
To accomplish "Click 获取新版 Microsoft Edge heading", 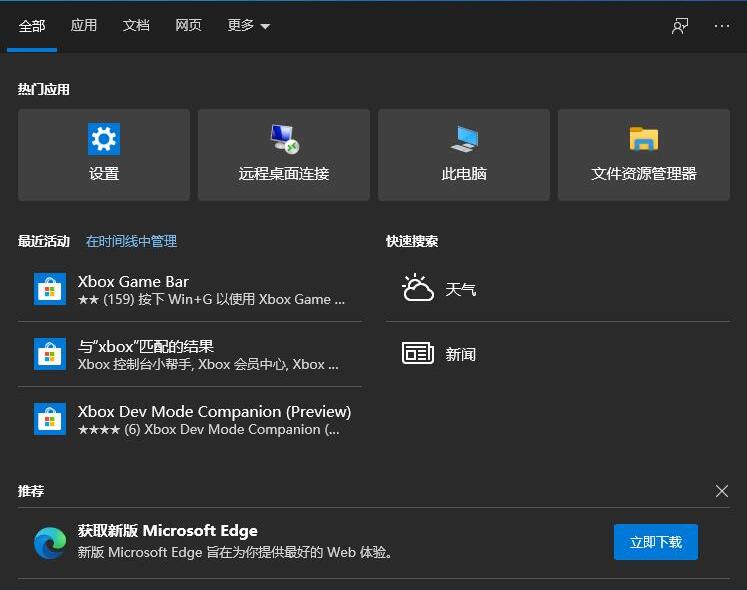I will coord(168,530).
